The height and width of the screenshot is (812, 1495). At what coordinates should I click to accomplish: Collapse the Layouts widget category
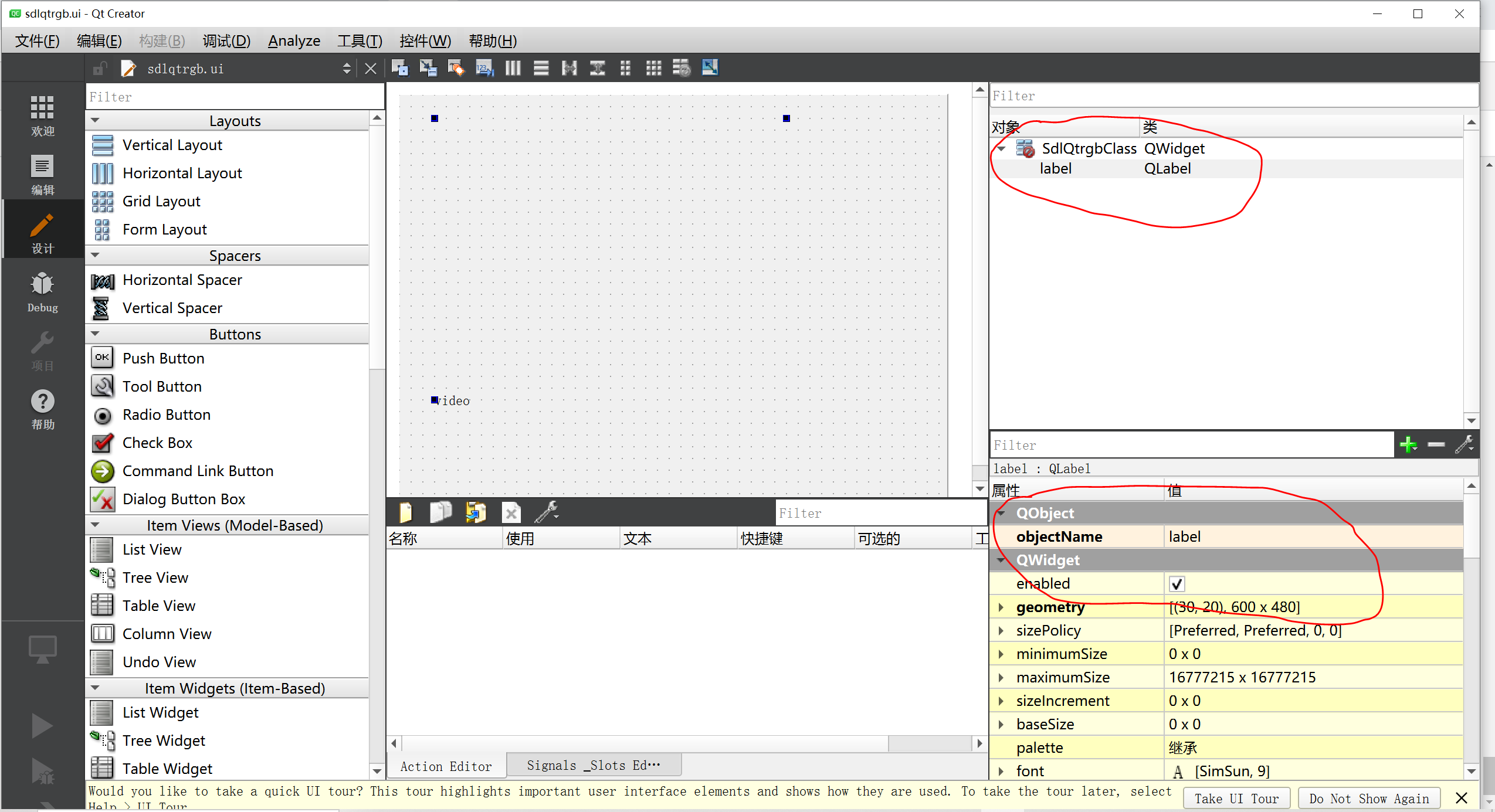pos(96,120)
